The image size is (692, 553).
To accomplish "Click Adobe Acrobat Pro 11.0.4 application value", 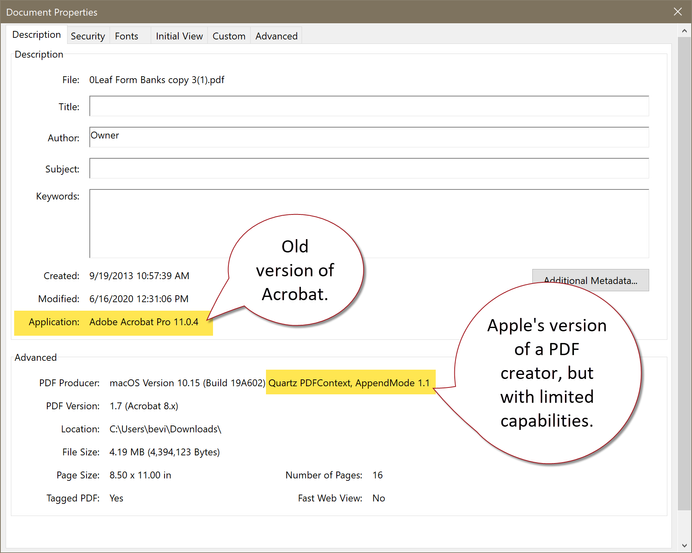I will pyautogui.click(x=144, y=322).
